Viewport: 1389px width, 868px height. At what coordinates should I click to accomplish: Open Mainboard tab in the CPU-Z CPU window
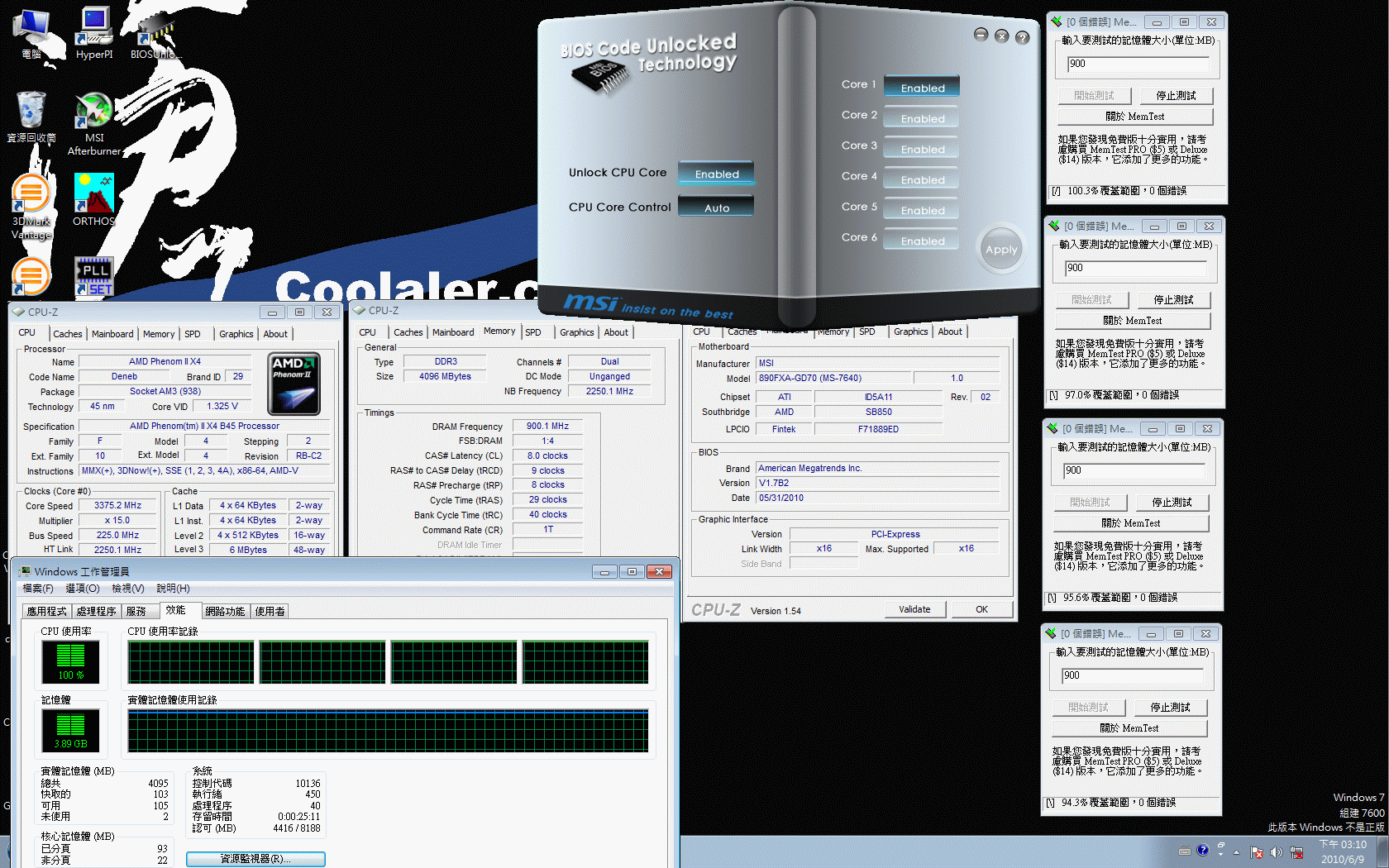click(x=112, y=334)
